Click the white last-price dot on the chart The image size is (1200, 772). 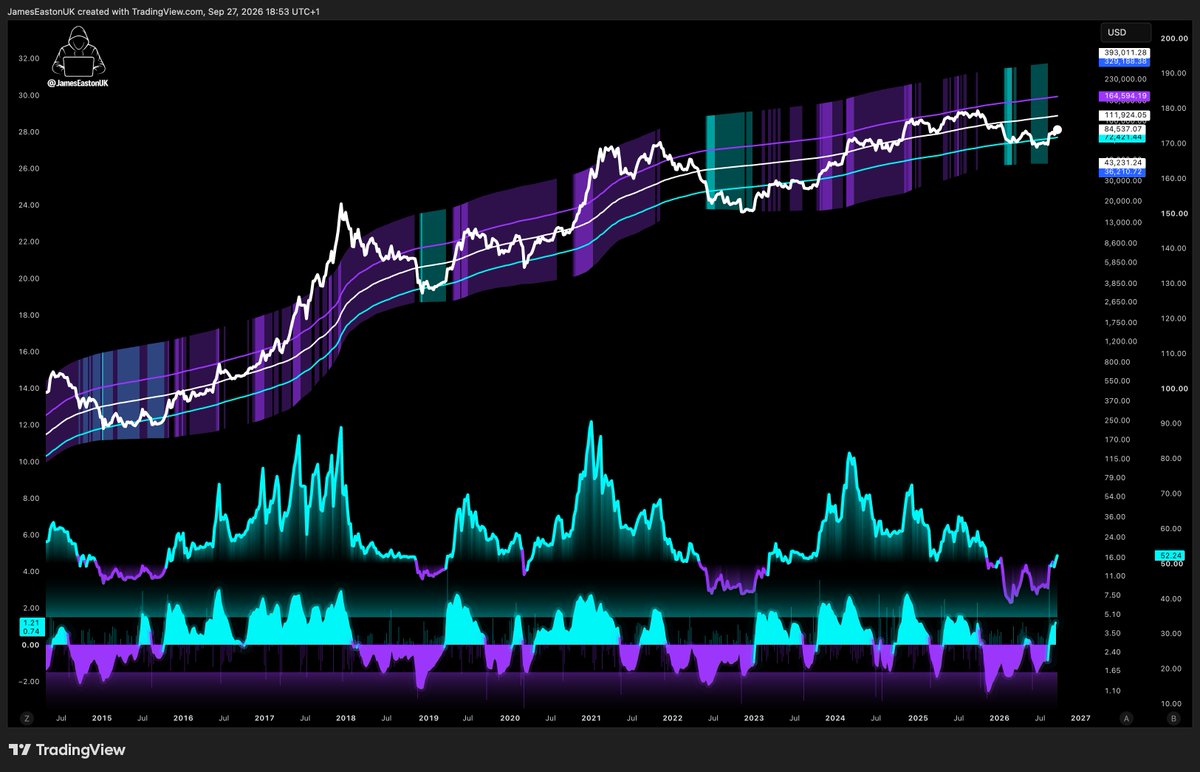[x=1058, y=130]
